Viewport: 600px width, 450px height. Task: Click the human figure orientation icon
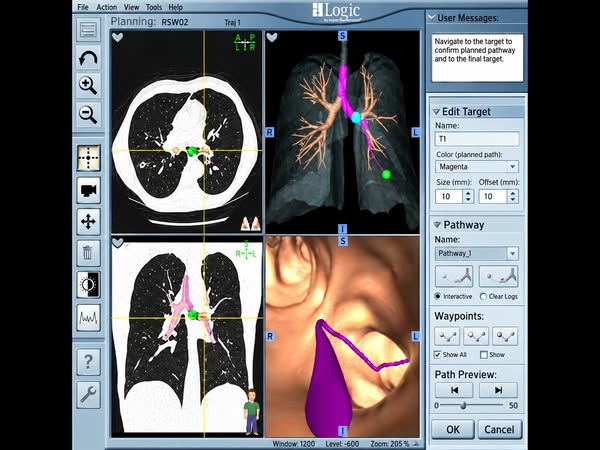(251, 412)
